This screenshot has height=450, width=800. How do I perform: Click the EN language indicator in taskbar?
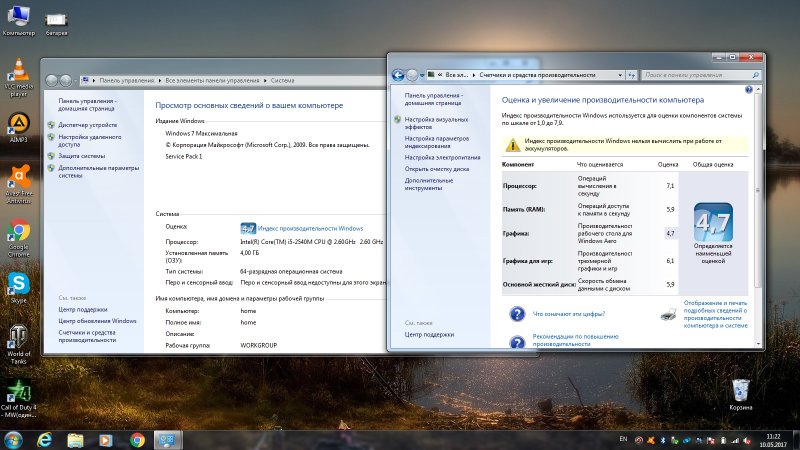click(624, 439)
